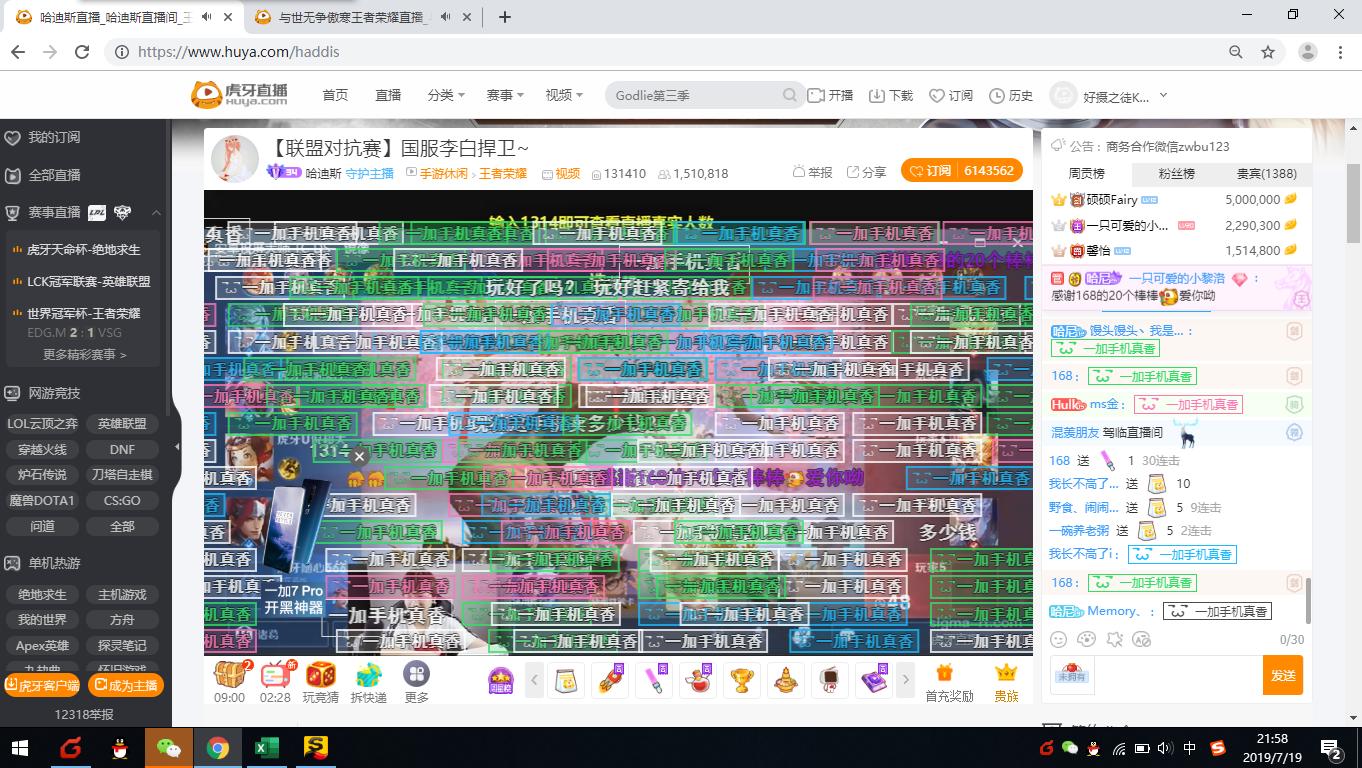Screen dimensions: 1362x768
Task: Toggle the speaker volume in system tray
Action: (1165, 747)
